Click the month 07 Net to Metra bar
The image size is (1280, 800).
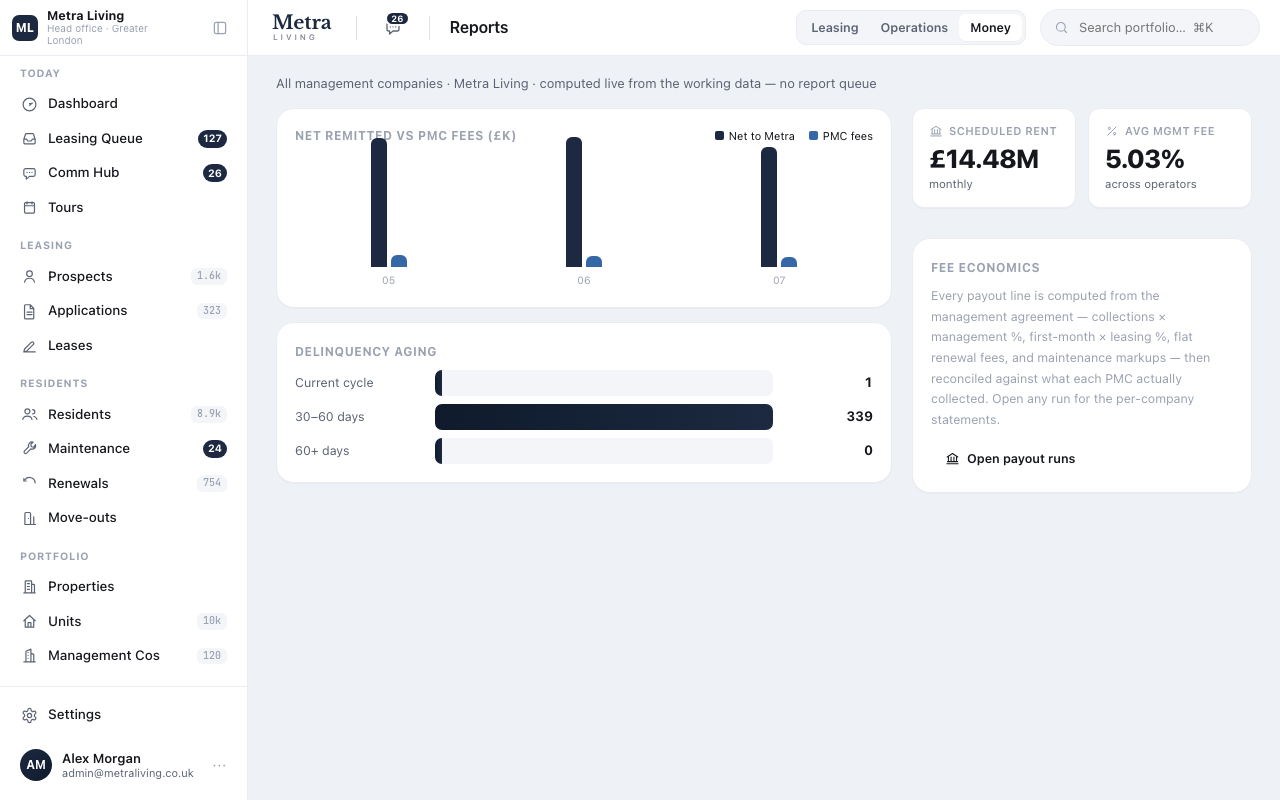pyautogui.click(x=769, y=207)
